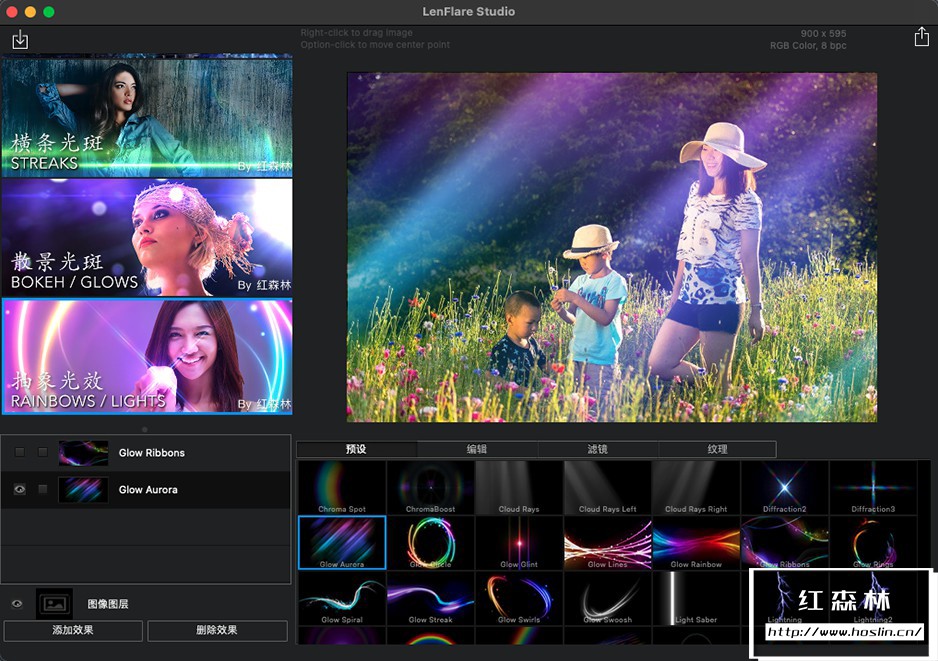Click the share/export icon at top right
The image size is (938, 661).
coord(921,37)
